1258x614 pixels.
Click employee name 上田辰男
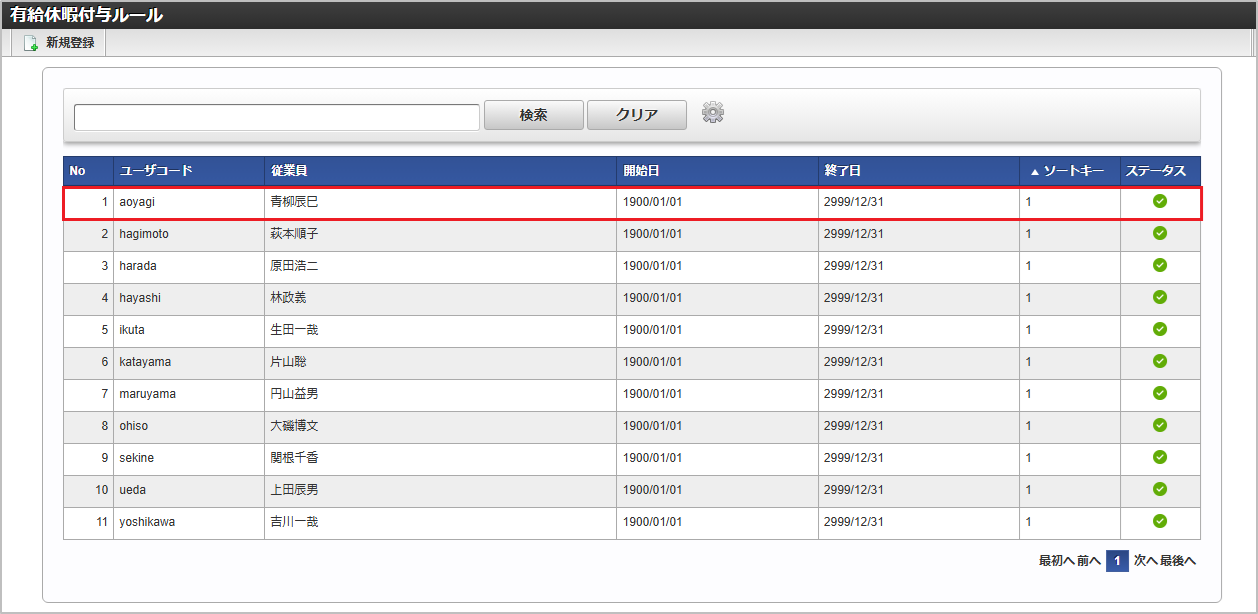294,490
